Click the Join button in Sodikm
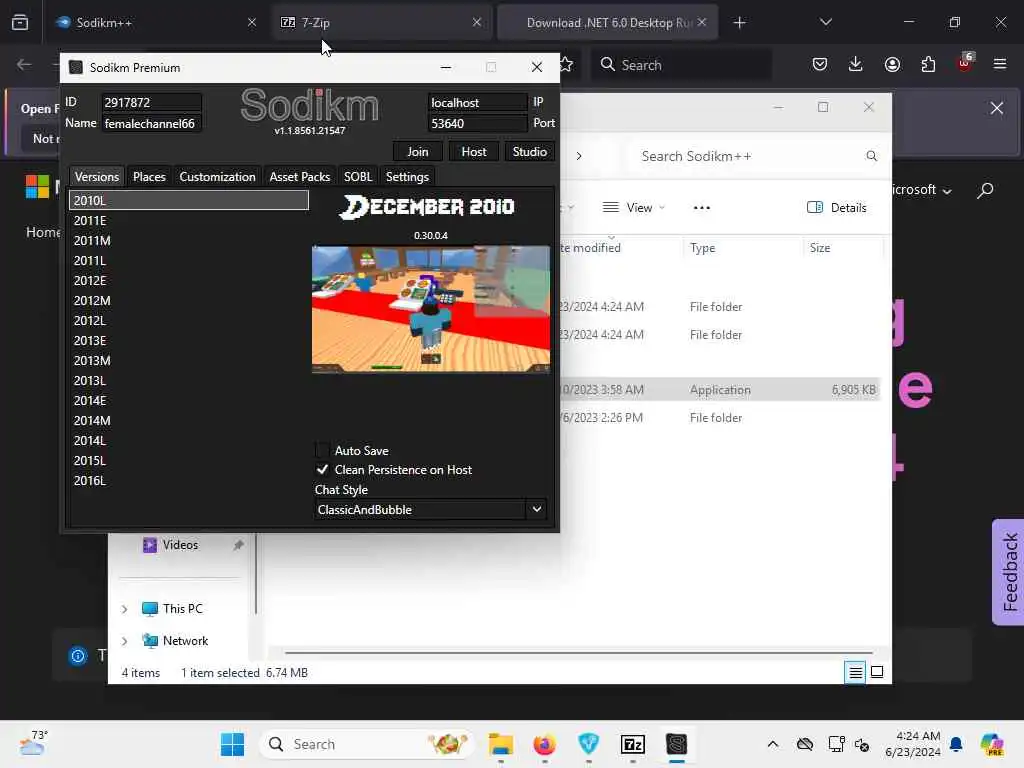This screenshot has height=768, width=1024. 418,152
